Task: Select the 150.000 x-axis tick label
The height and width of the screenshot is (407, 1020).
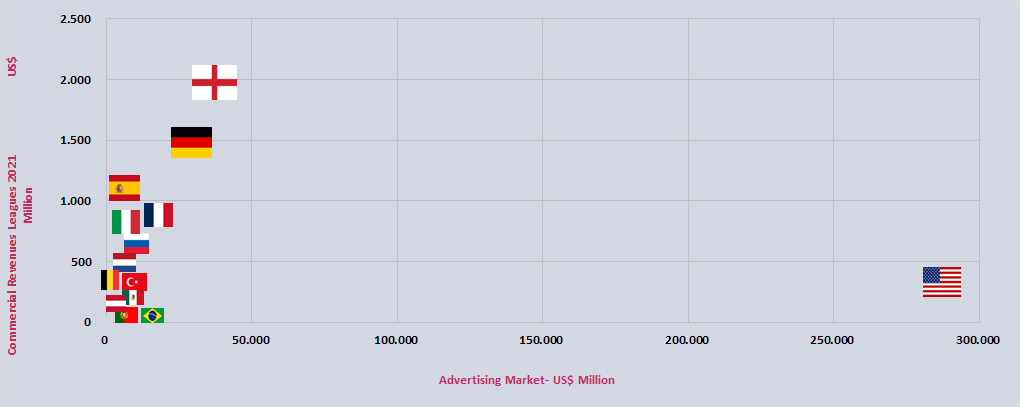Action: point(541,341)
